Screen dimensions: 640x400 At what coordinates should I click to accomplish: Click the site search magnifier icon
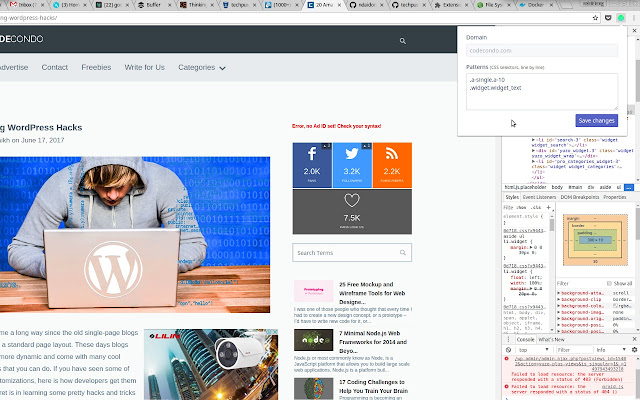402,41
